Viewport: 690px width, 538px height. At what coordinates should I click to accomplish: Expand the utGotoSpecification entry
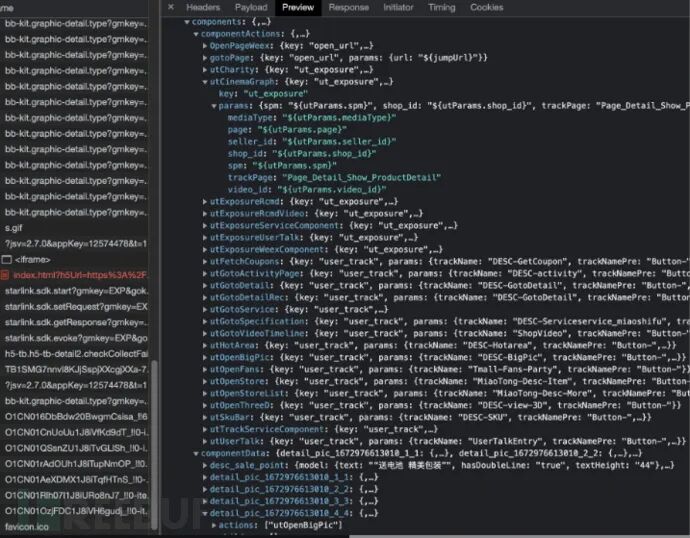205,321
